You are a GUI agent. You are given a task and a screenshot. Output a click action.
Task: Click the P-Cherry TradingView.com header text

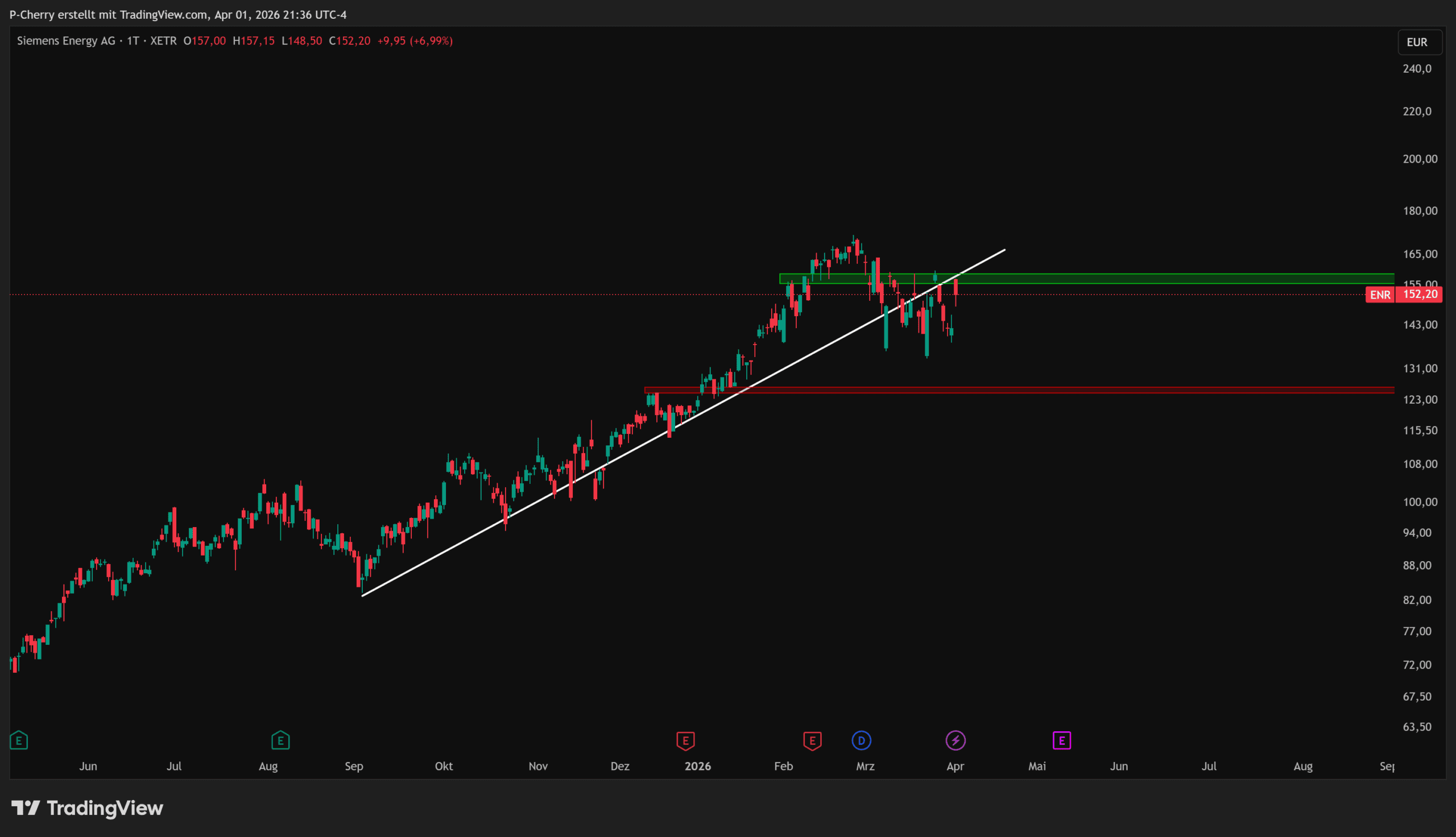(177, 15)
